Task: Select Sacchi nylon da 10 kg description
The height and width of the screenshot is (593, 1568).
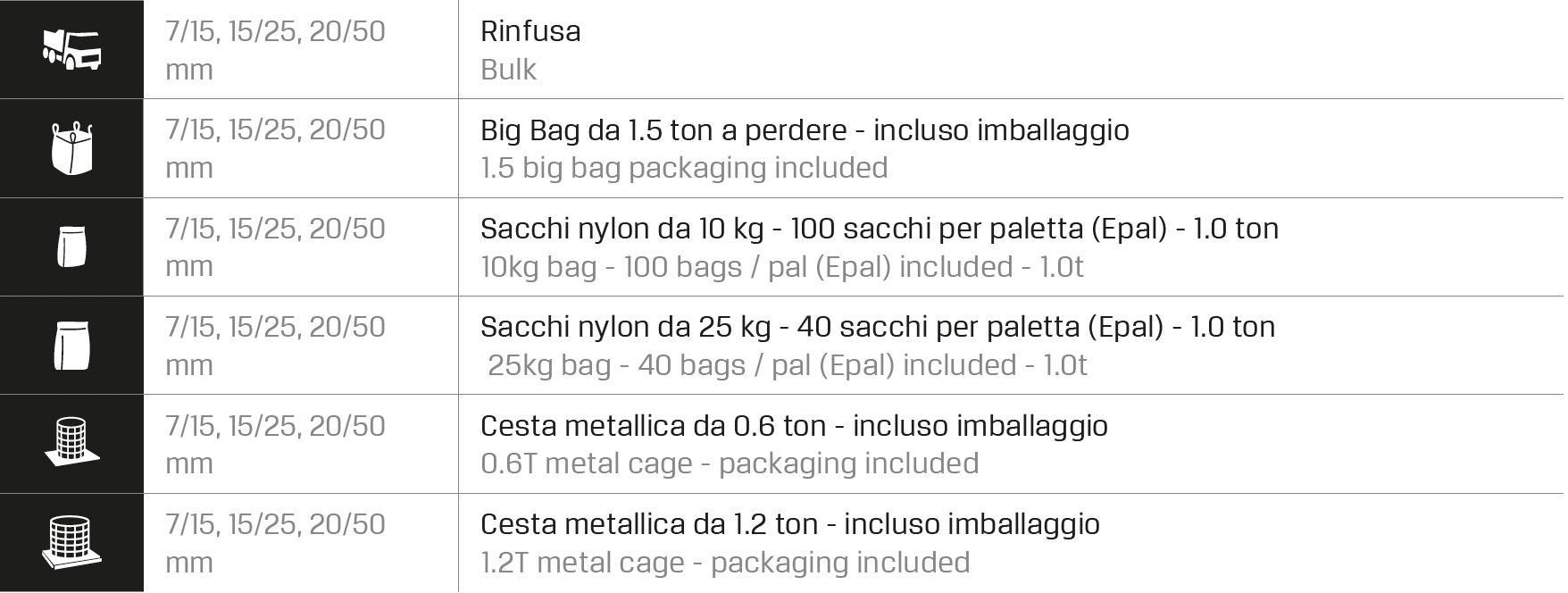Action: point(879,229)
